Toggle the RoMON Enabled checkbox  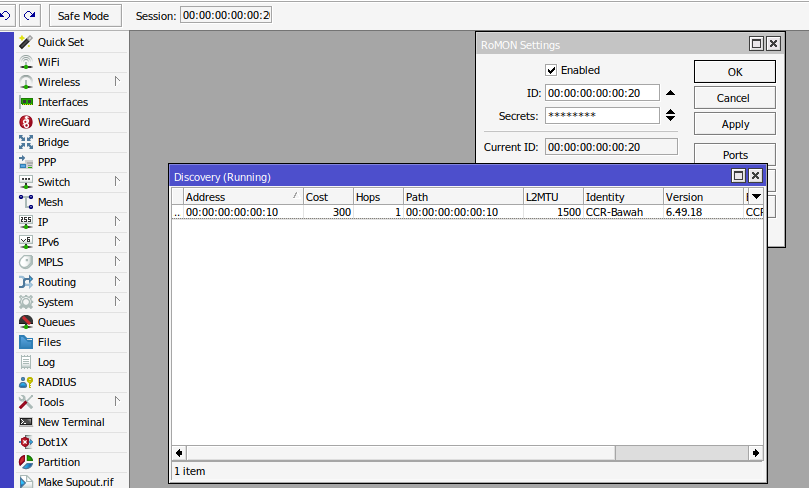pos(551,70)
